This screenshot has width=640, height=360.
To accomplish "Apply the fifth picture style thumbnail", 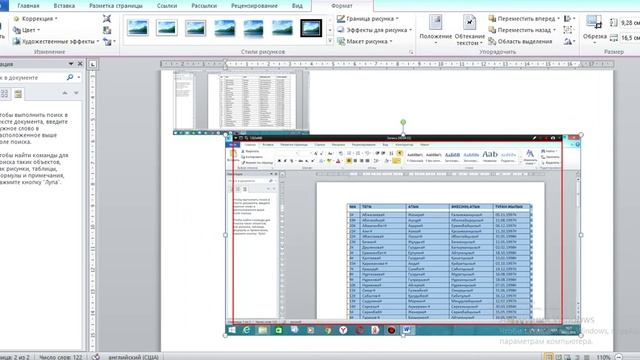I will click(253, 28).
